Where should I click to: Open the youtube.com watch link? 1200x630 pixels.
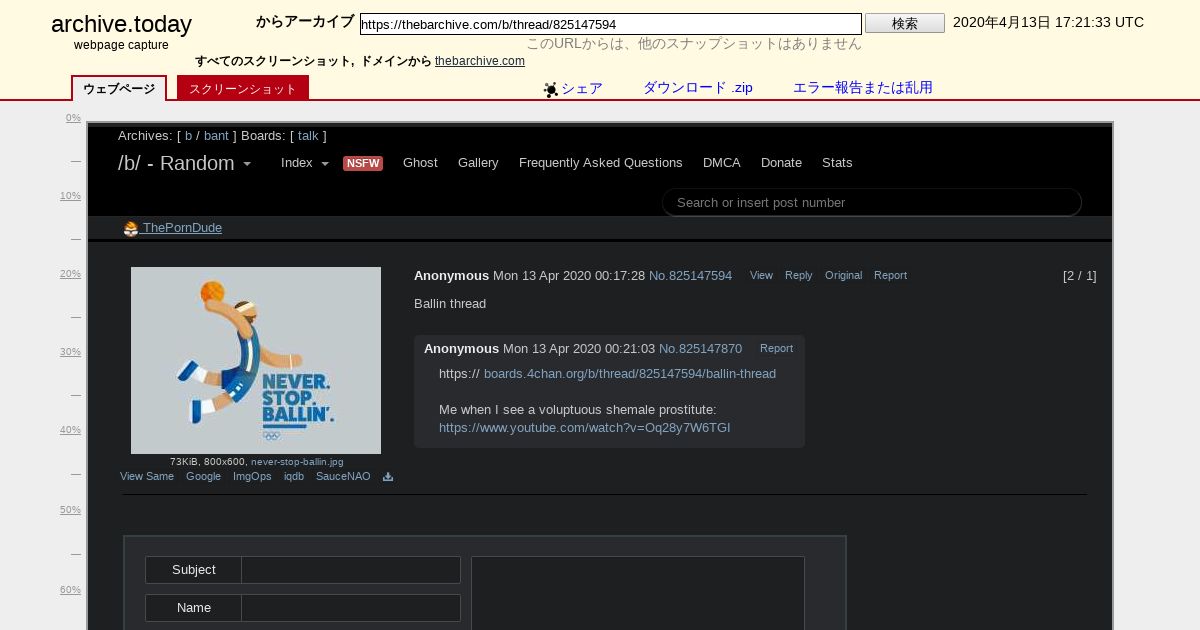584,428
